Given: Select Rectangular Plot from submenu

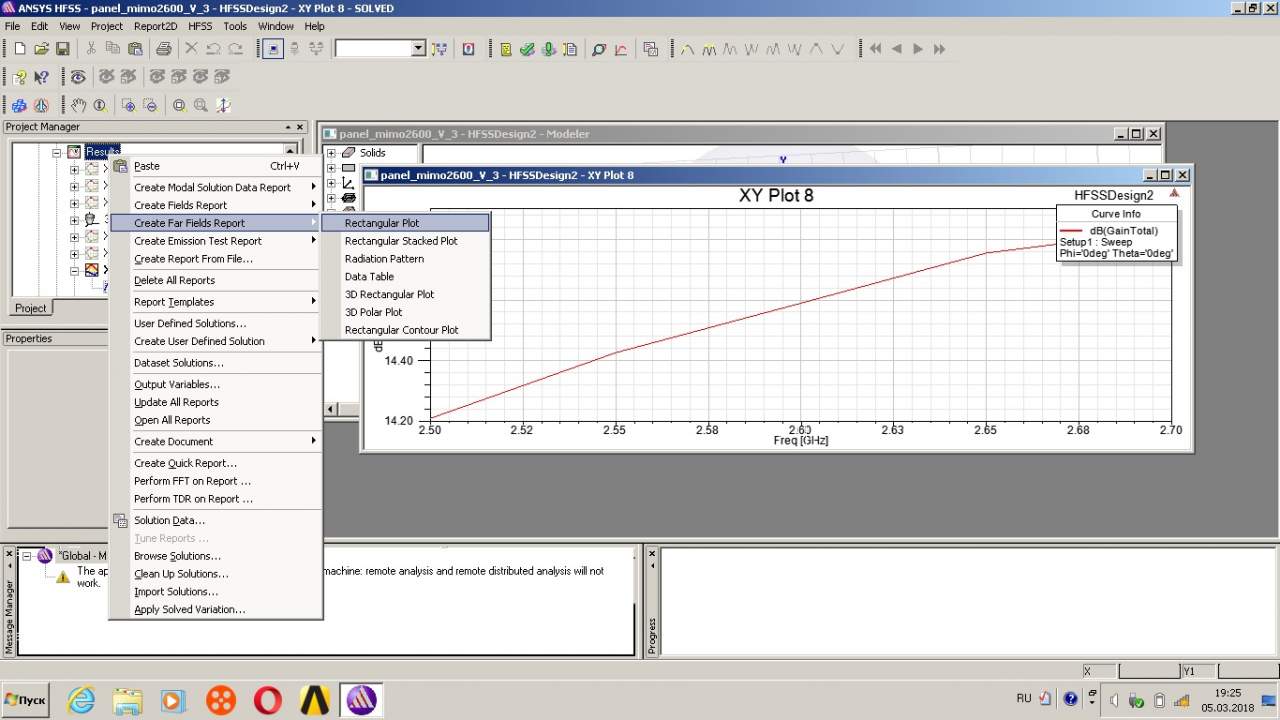Looking at the screenshot, I should tap(382, 223).
